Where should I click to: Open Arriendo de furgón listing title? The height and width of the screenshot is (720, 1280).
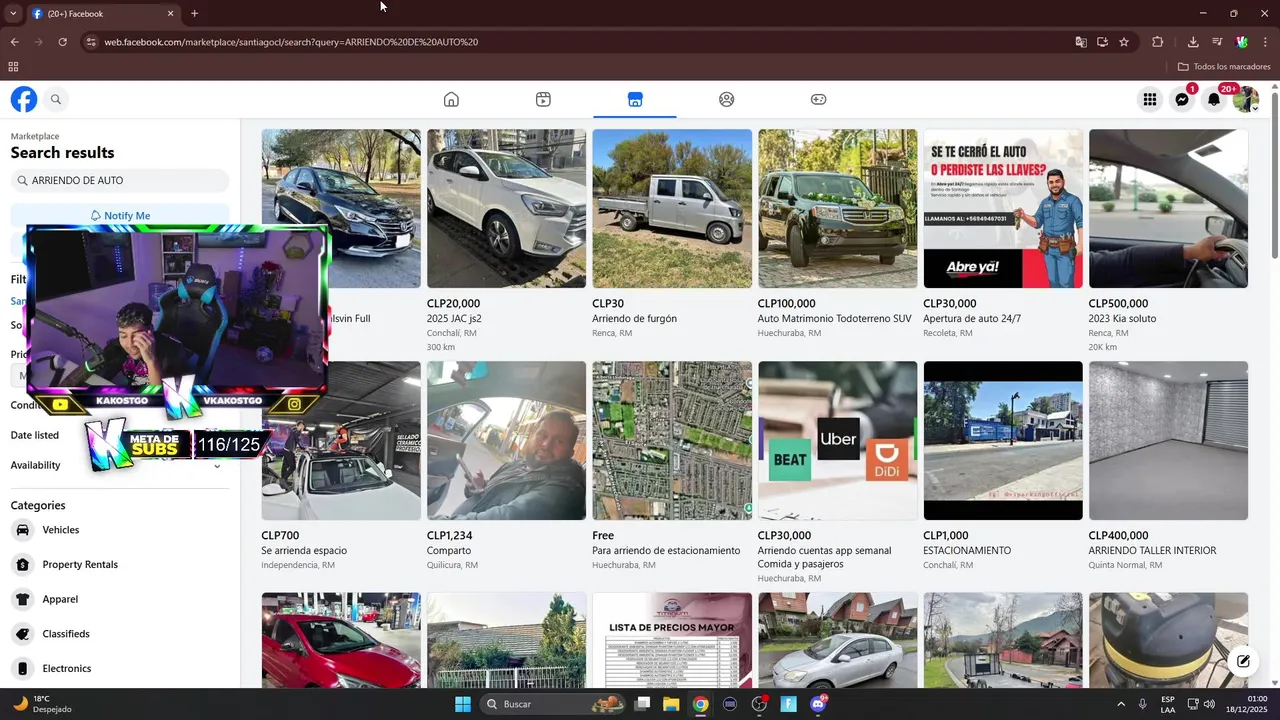pyautogui.click(x=634, y=318)
